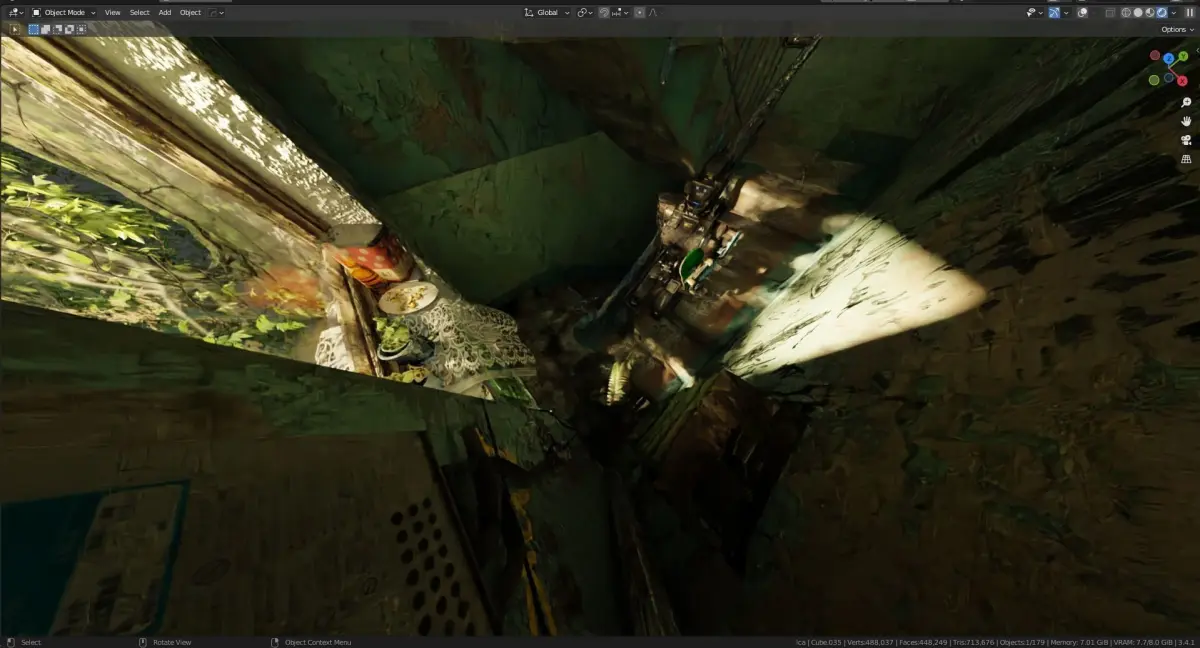Click the Verts:488,037 statistic
The width and height of the screenshot is (1200, 648).
(871, 642)
